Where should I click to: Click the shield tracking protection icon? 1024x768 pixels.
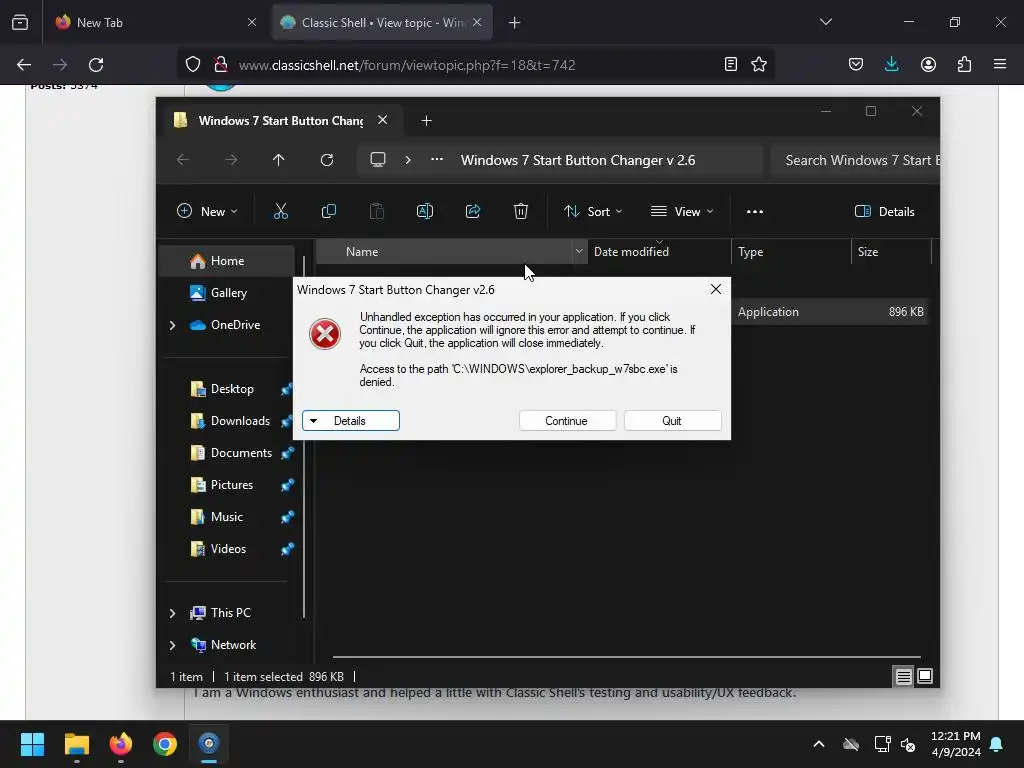tap(193, 65)
